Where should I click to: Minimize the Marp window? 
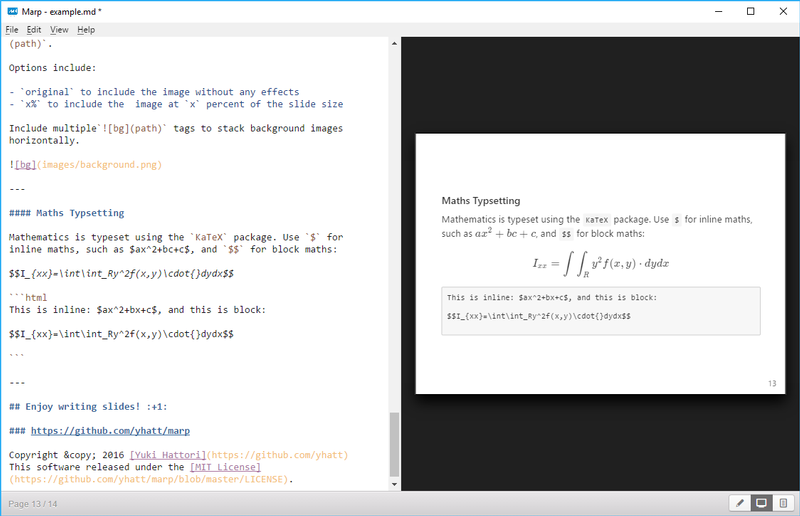718,11
